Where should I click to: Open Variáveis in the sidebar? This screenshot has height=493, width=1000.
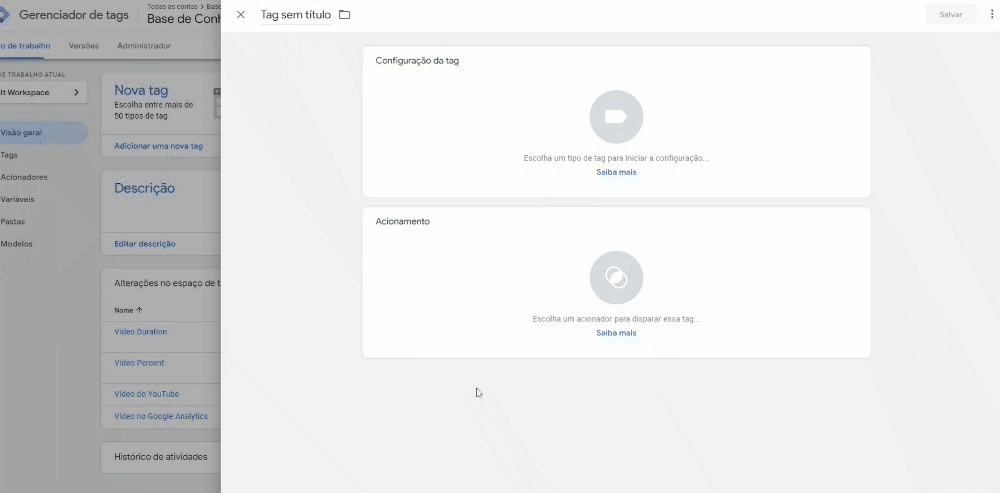click(x=17, y=200)
